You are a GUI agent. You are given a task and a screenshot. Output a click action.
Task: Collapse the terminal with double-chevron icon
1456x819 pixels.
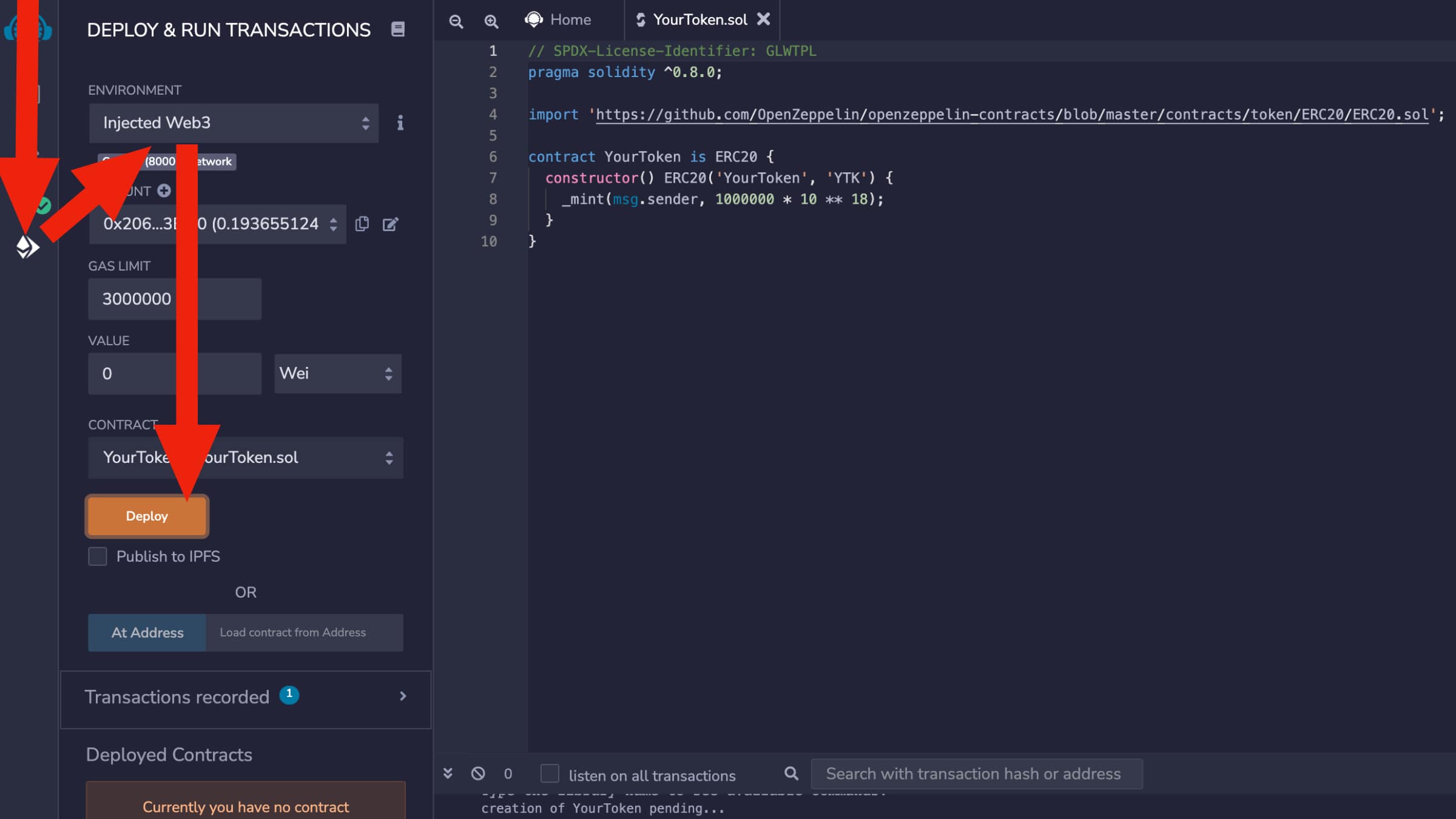(448, 773)
